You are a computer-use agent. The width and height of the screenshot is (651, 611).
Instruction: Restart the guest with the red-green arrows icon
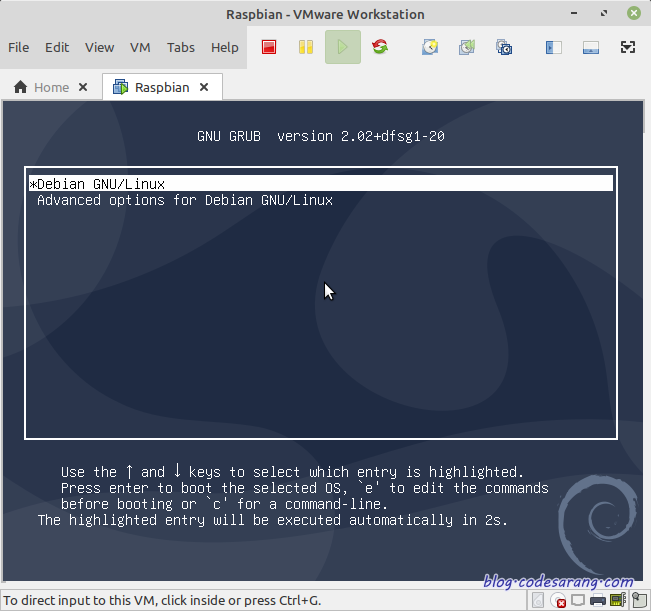tap(380, 47)
